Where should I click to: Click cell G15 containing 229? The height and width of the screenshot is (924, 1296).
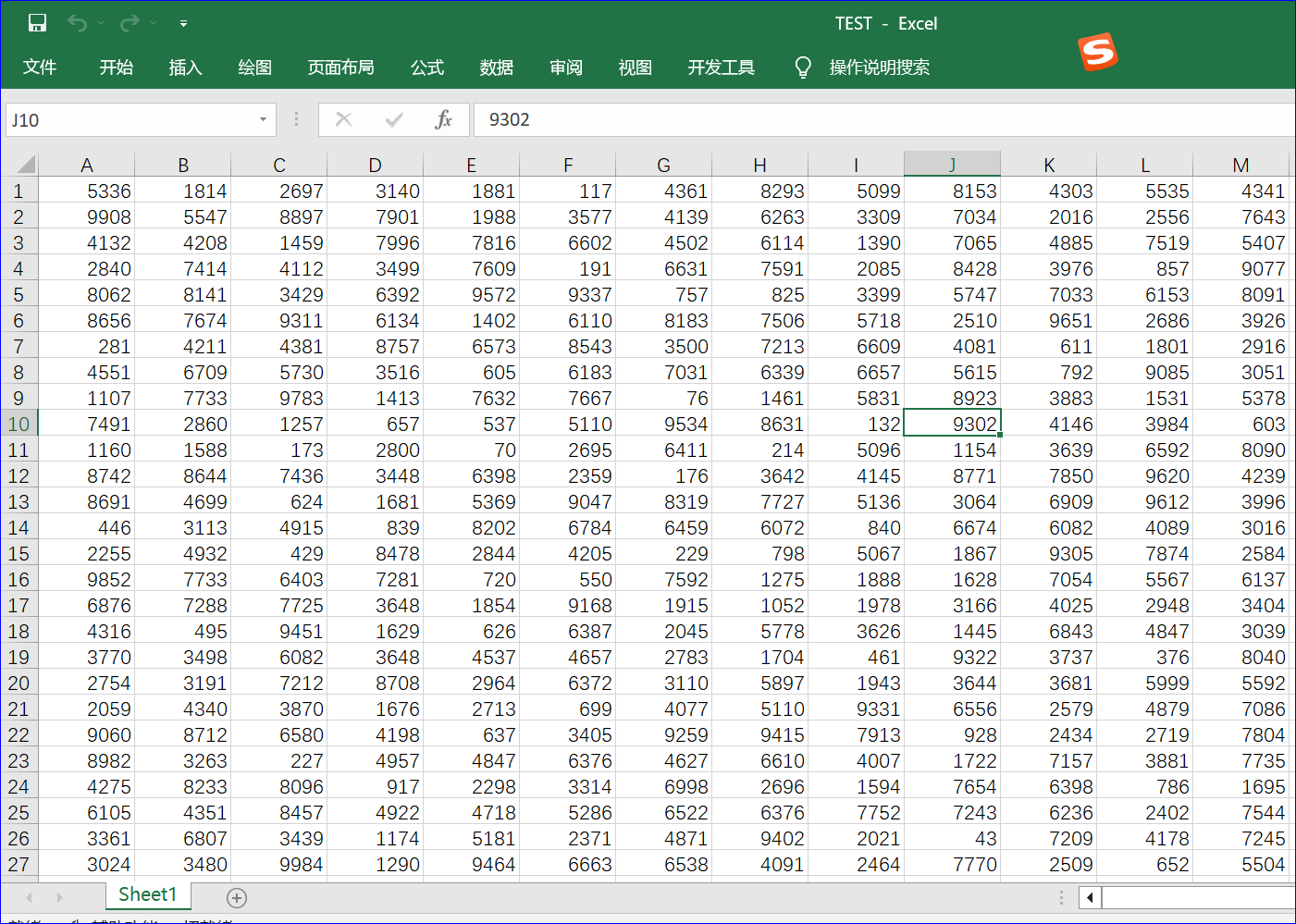[x=664, y=553]
